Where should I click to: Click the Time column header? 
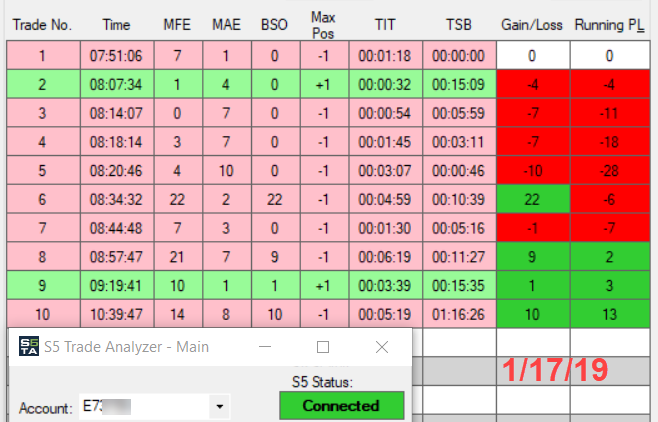(x=116, y=25)
